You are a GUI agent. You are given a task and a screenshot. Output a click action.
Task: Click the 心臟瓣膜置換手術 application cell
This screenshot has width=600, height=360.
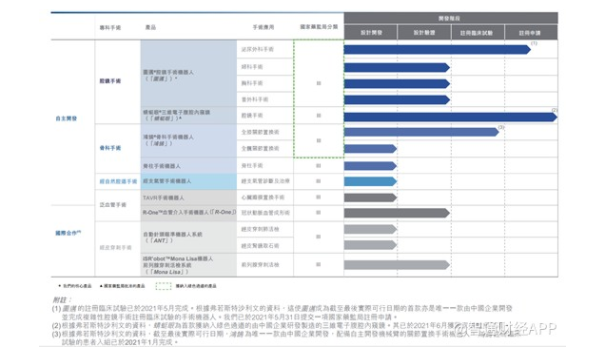tap(265, 197)
